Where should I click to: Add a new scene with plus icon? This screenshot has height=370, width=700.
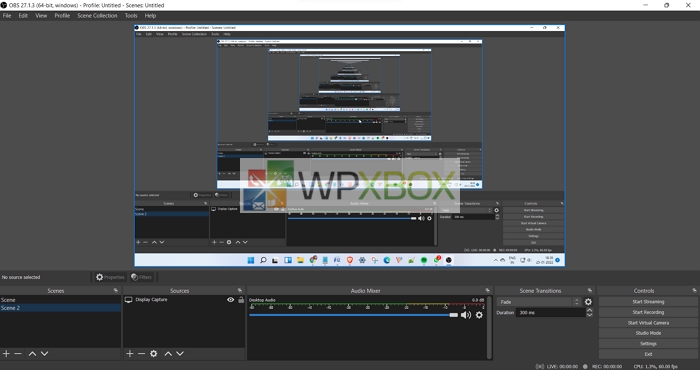(6, 353)
